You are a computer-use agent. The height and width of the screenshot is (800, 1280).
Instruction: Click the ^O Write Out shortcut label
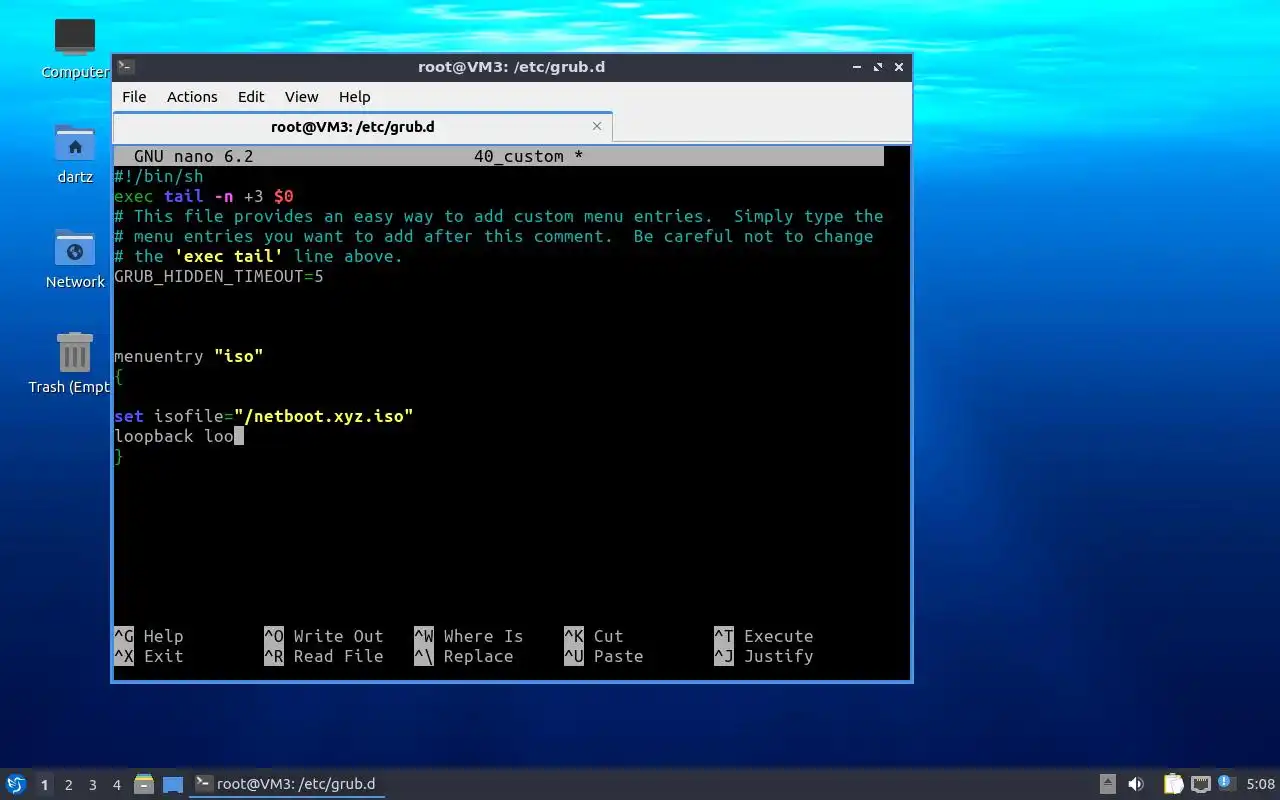click(323, 636)
